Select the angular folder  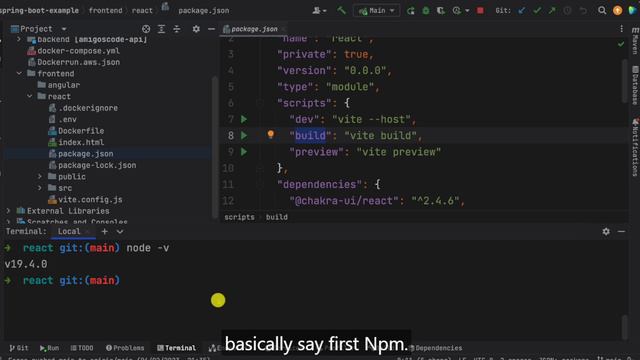tap(59, 85)
